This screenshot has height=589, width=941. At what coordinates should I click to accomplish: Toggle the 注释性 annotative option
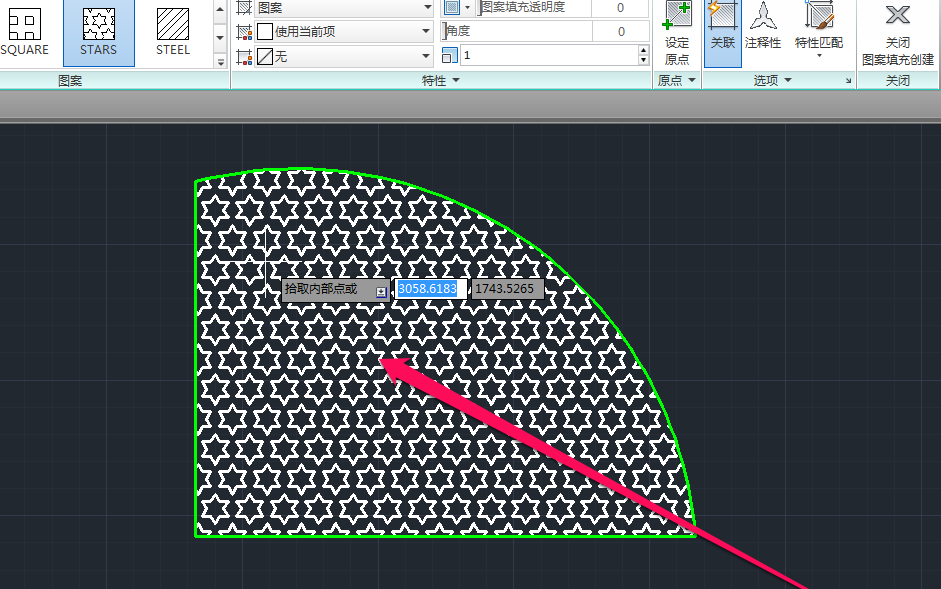coord(763,27)
